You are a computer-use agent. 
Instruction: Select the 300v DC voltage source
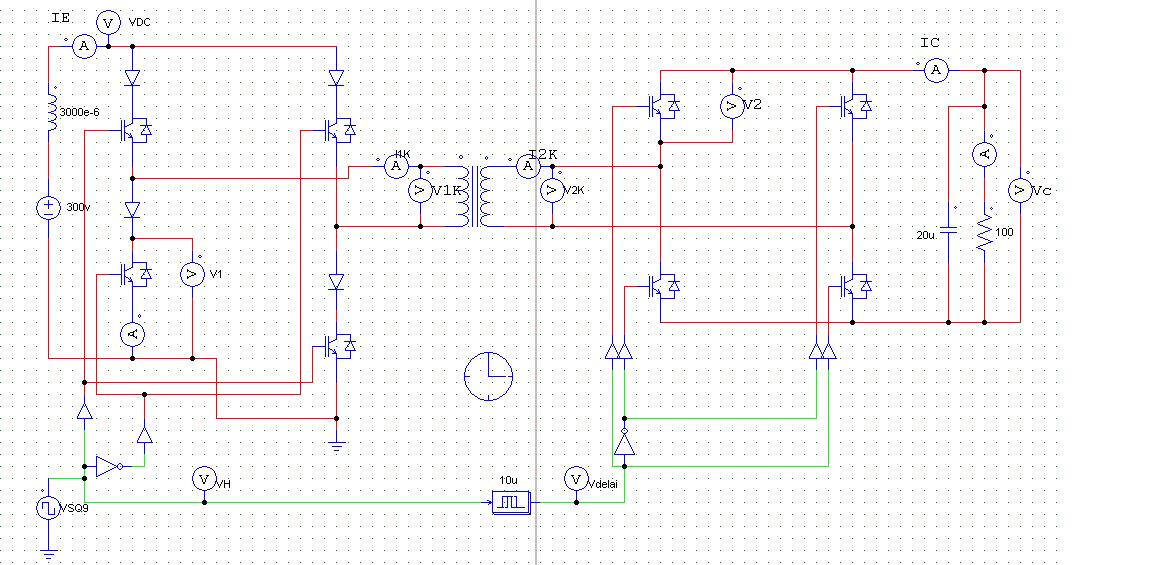49,208
